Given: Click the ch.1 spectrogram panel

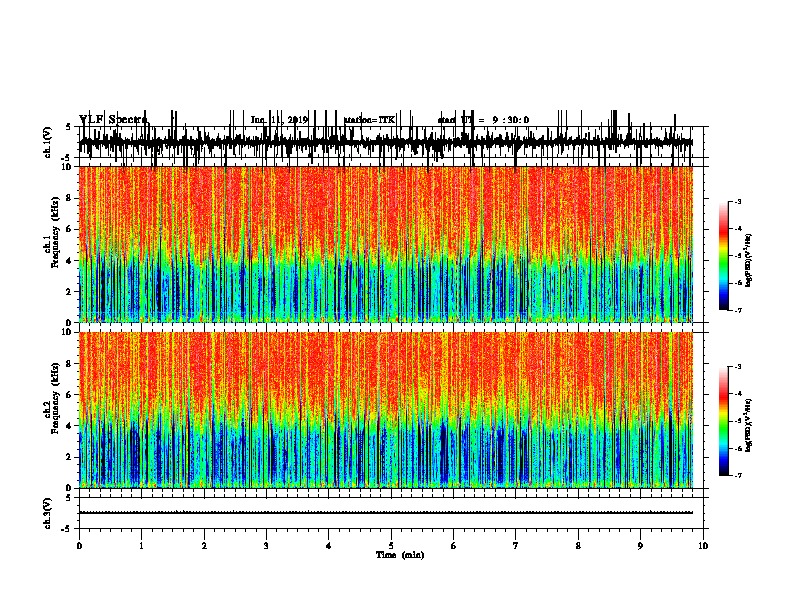Looking at the screenshot, I should point(386,244).
